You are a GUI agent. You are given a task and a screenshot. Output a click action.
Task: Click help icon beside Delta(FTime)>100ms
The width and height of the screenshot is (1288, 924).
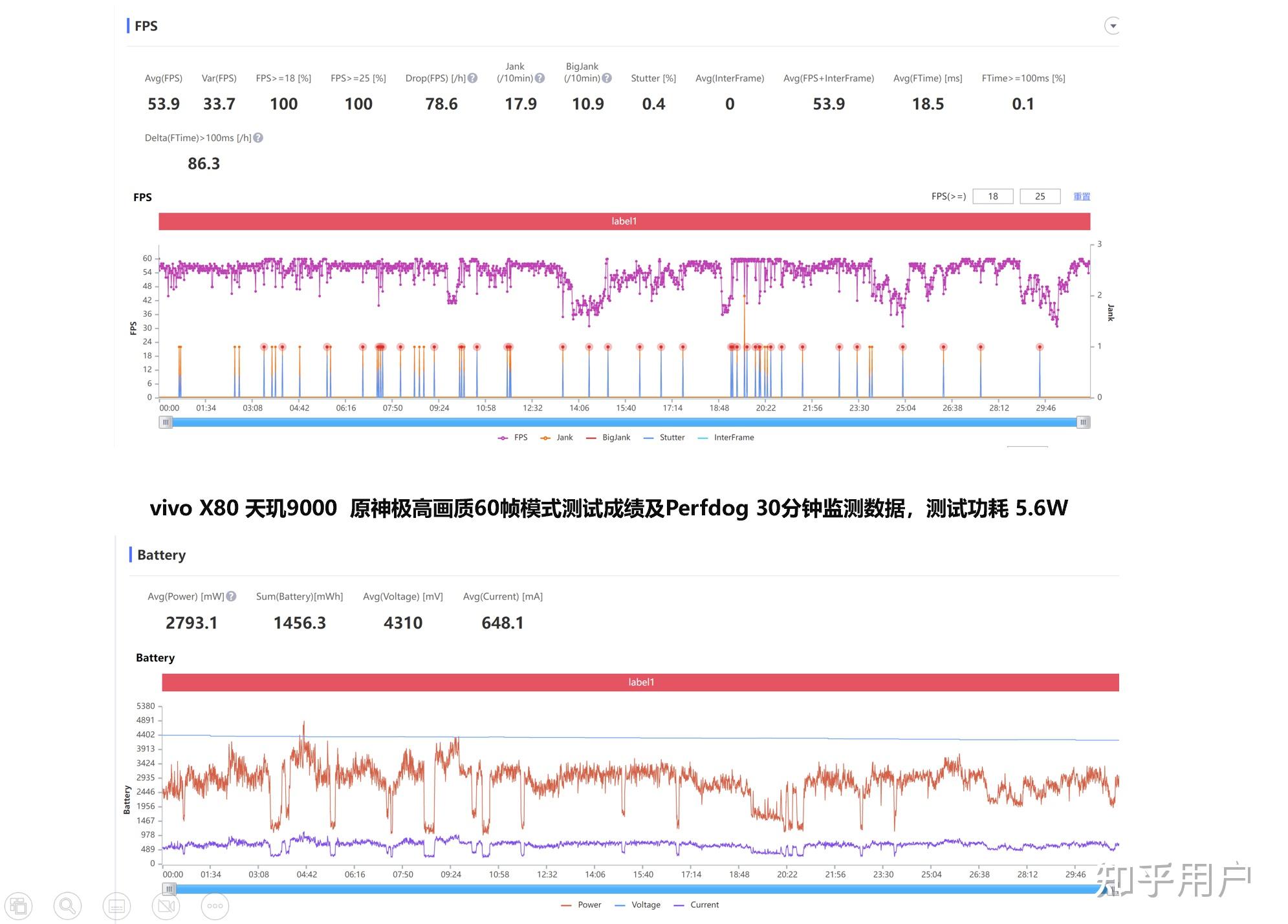[x=258, y=138]
